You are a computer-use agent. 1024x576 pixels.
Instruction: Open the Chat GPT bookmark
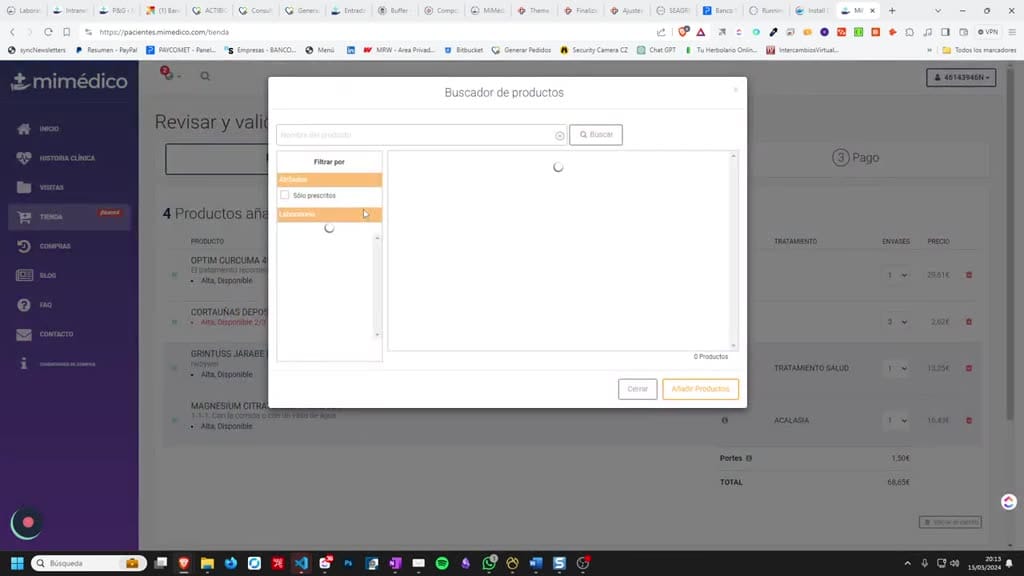point(657,50)
